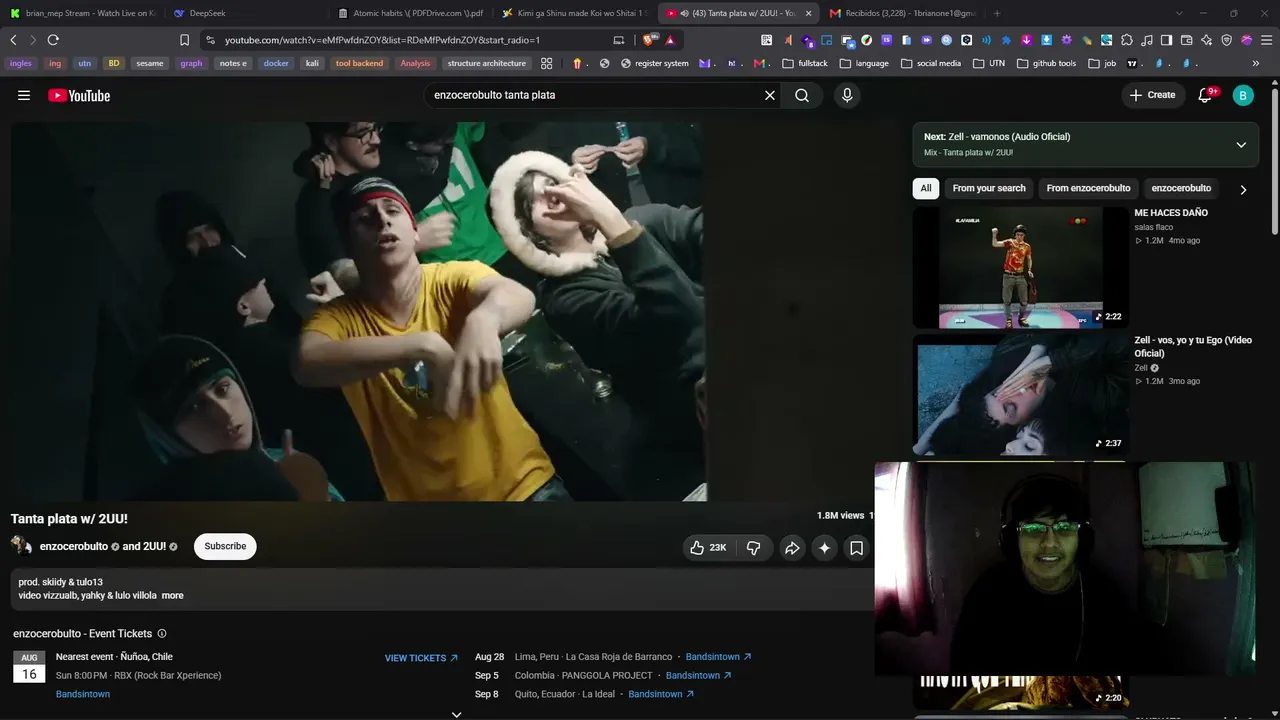Image resolution: width=1280 pixels, height=720 pixels.
Task: Open the 'register system' bookmark
Action: (x=655, y=63)
